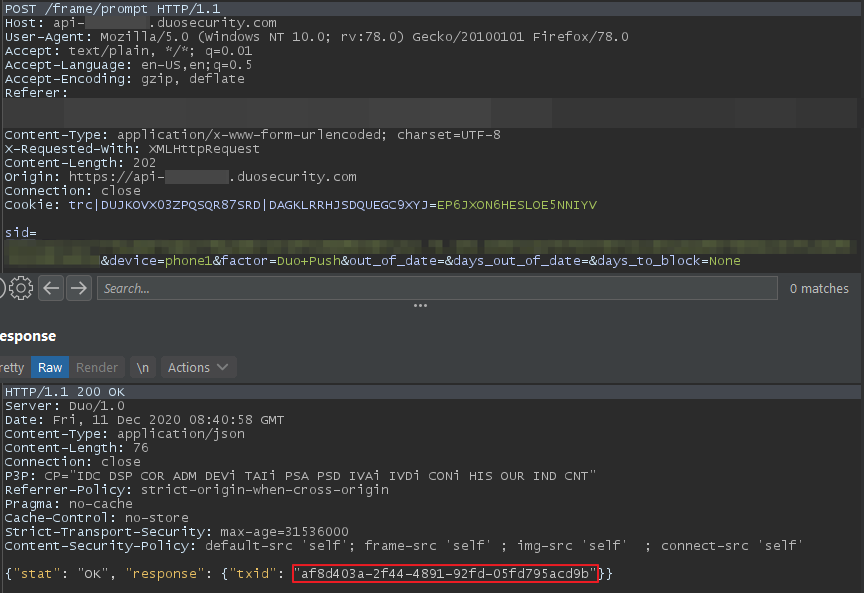Switch to the Render response tab
This screenshot has height=593, width=864.
click(97, 367)
